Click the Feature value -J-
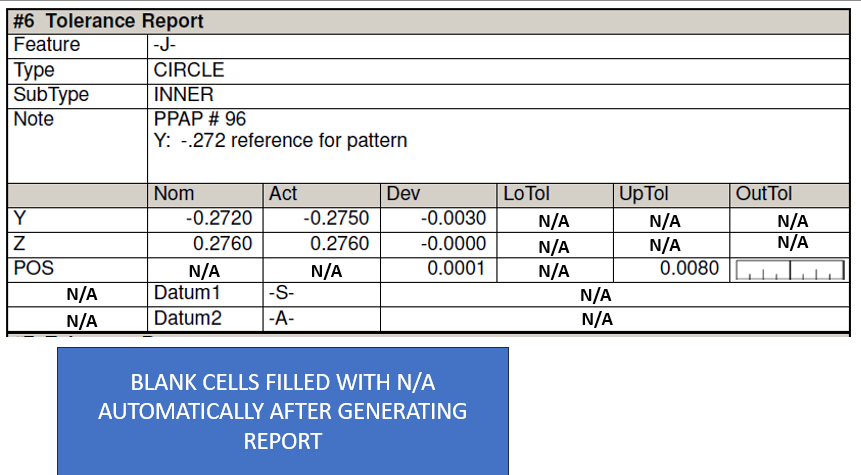This screenshot has width=861, height=475. pyautogui.click(x=165, y=44)
